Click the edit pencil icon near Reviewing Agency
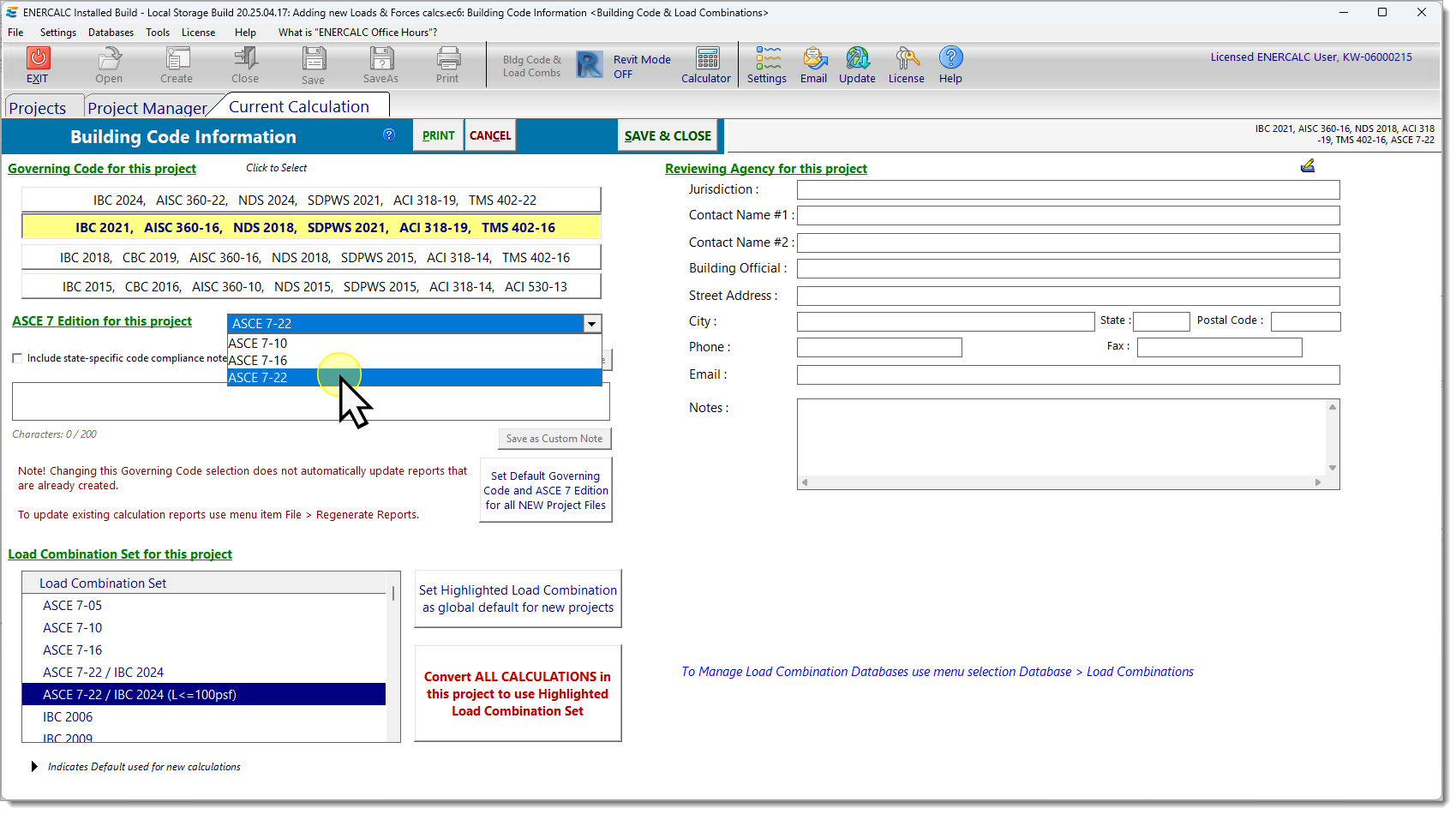Image resolution: width=1456 pixels, height=814 pixels. coord(1308,165)
